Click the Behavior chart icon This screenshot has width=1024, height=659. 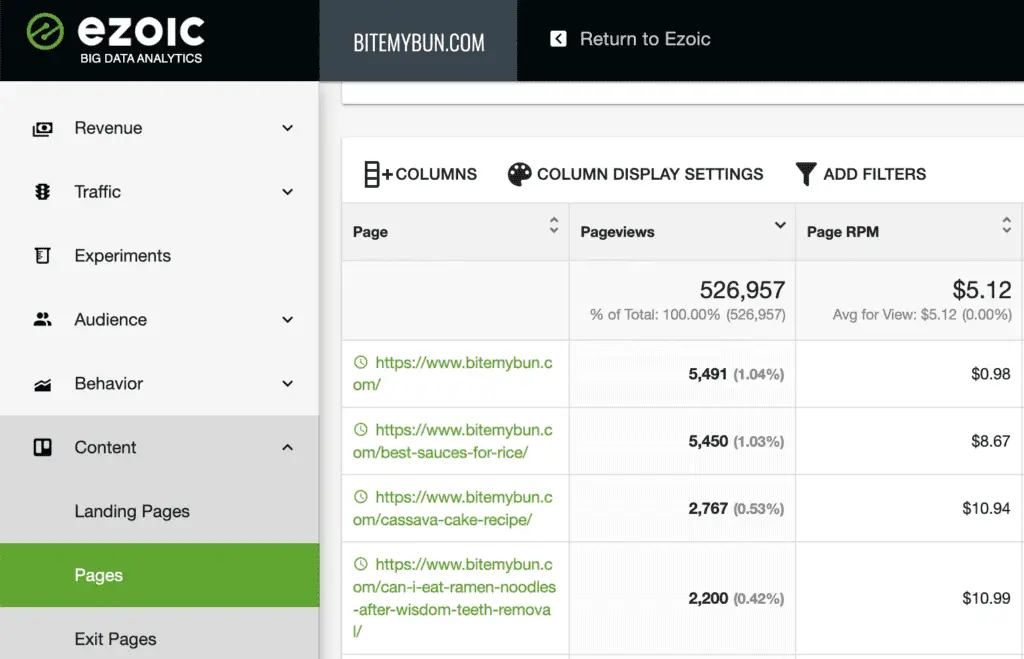tap(42, 385)
